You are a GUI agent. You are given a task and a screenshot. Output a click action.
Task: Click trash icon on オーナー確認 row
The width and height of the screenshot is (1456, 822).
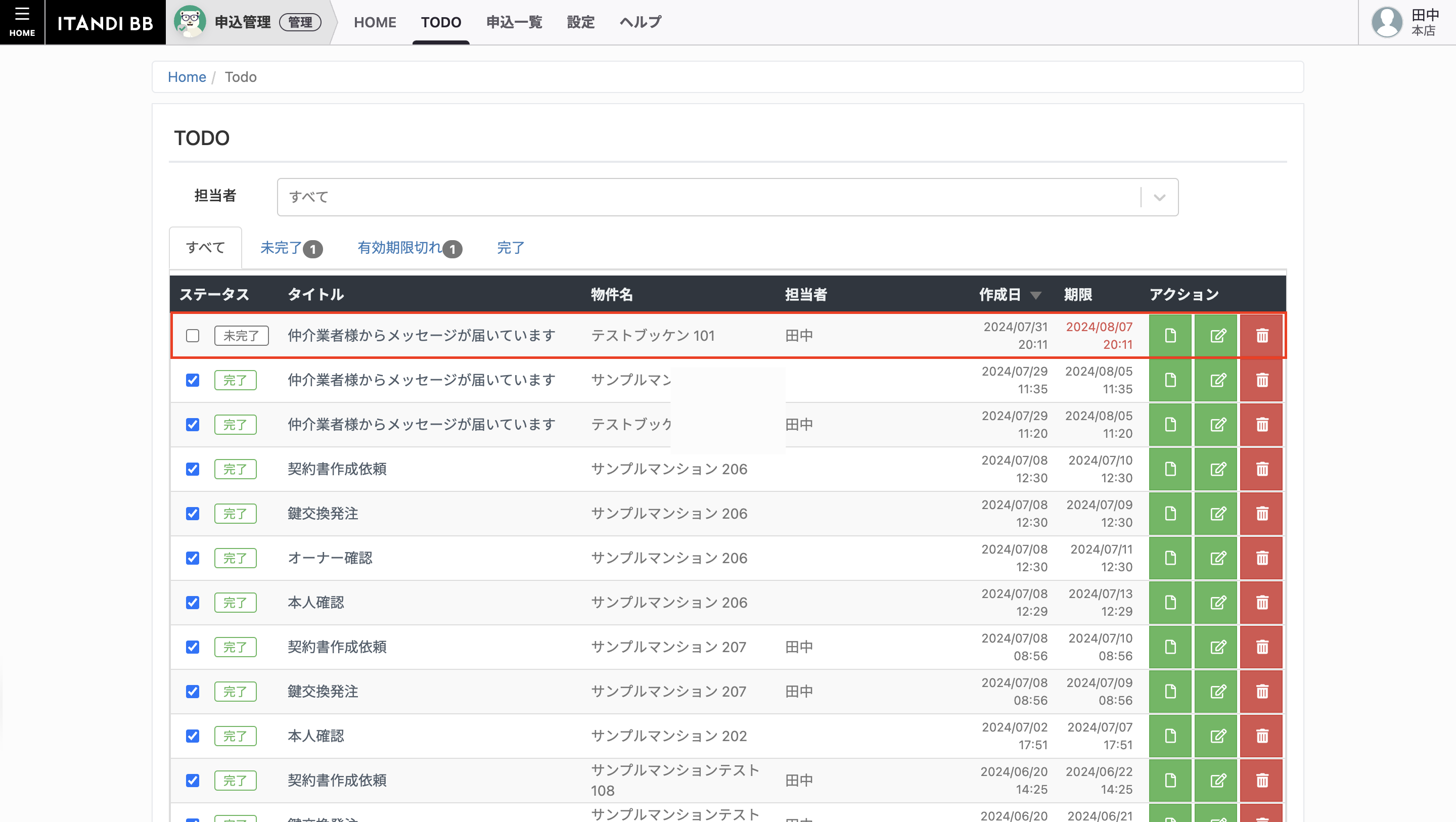1261,558
